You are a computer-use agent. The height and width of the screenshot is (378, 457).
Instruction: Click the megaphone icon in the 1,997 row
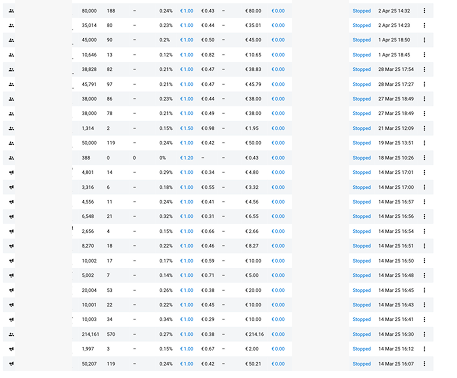[x=11, y=349]
